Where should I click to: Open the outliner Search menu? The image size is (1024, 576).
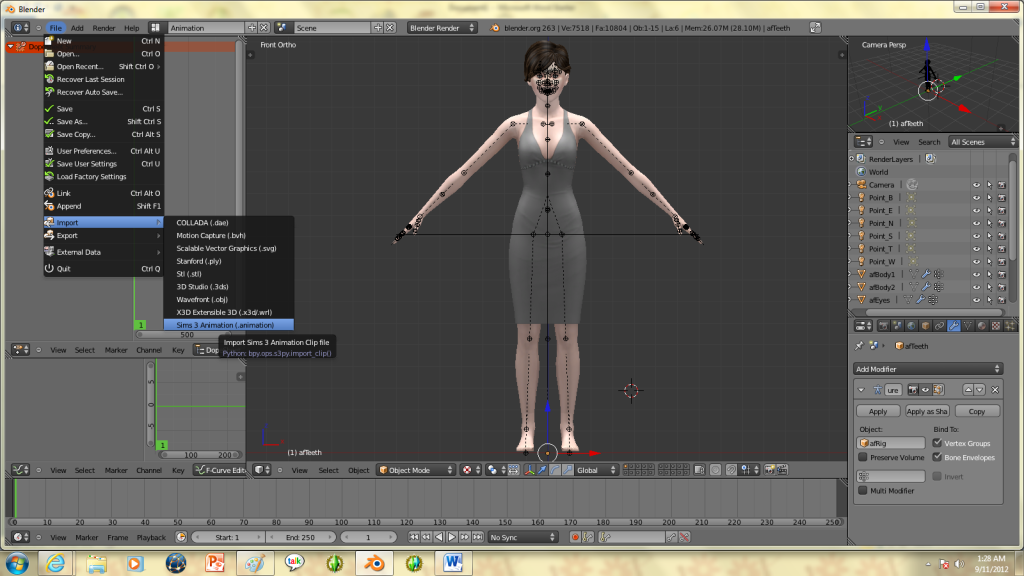click(x=929, y=142)
